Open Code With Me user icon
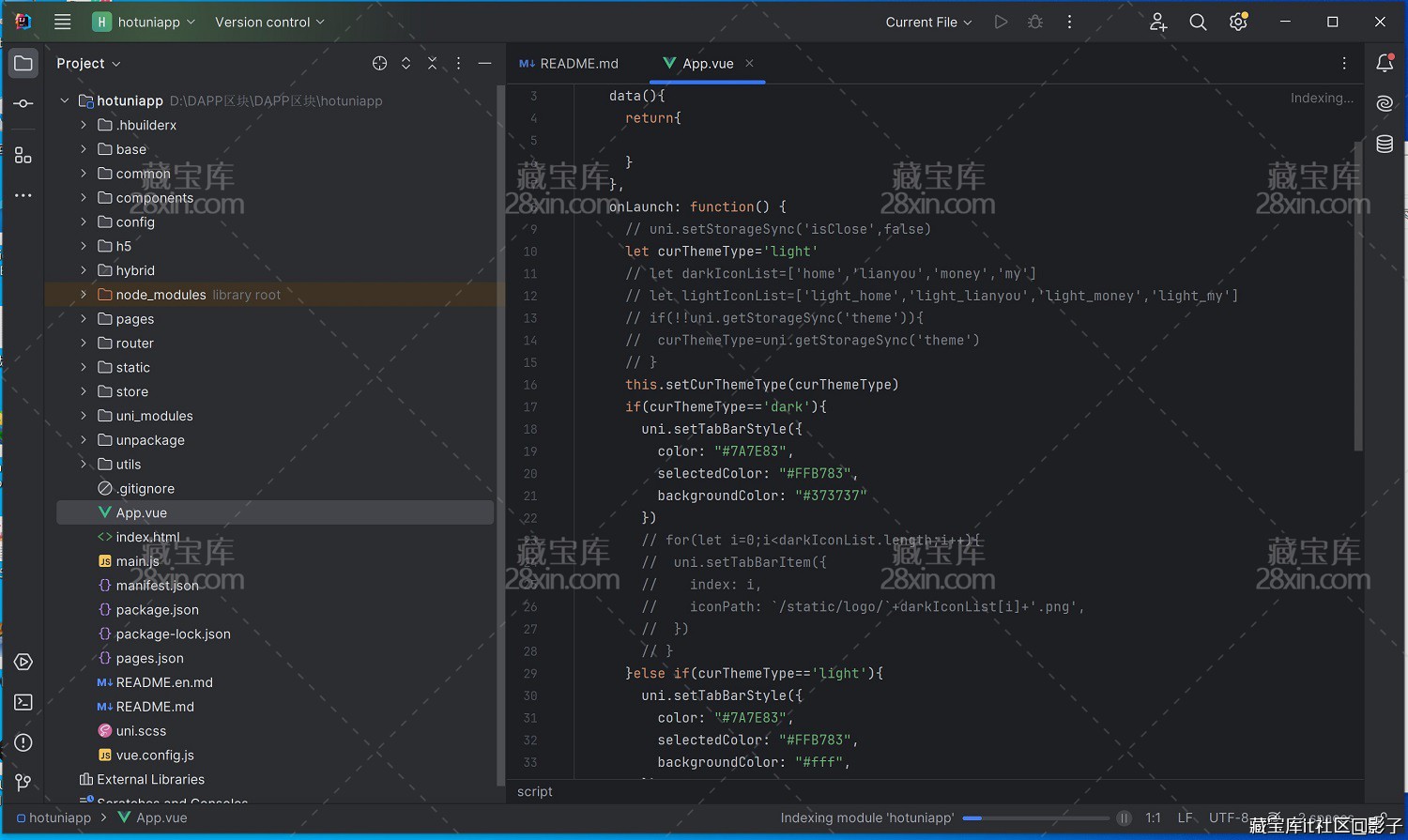This screenshot has height=840, width=1408. 1158,22
